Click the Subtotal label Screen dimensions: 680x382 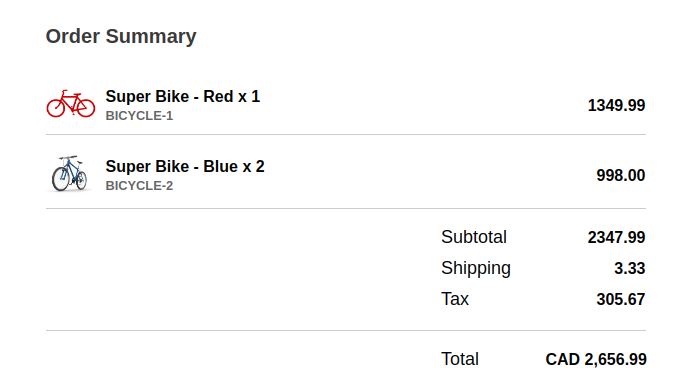(474, 237)
